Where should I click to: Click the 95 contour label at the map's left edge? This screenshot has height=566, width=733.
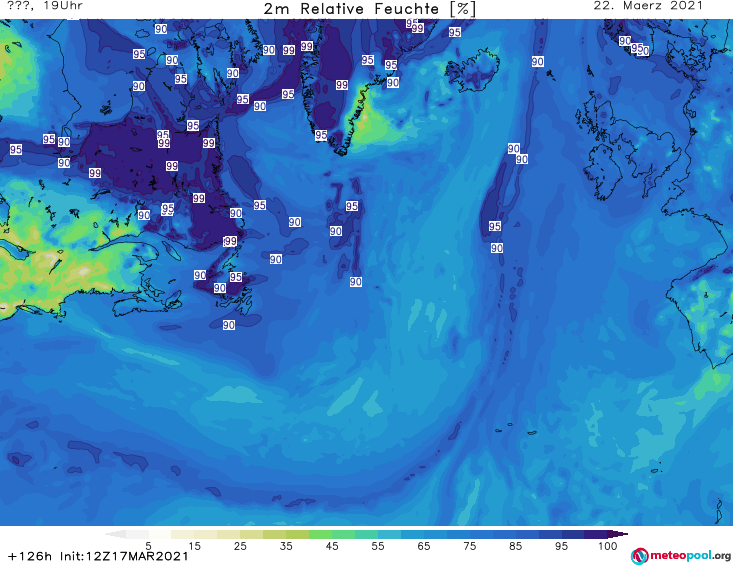15,149
